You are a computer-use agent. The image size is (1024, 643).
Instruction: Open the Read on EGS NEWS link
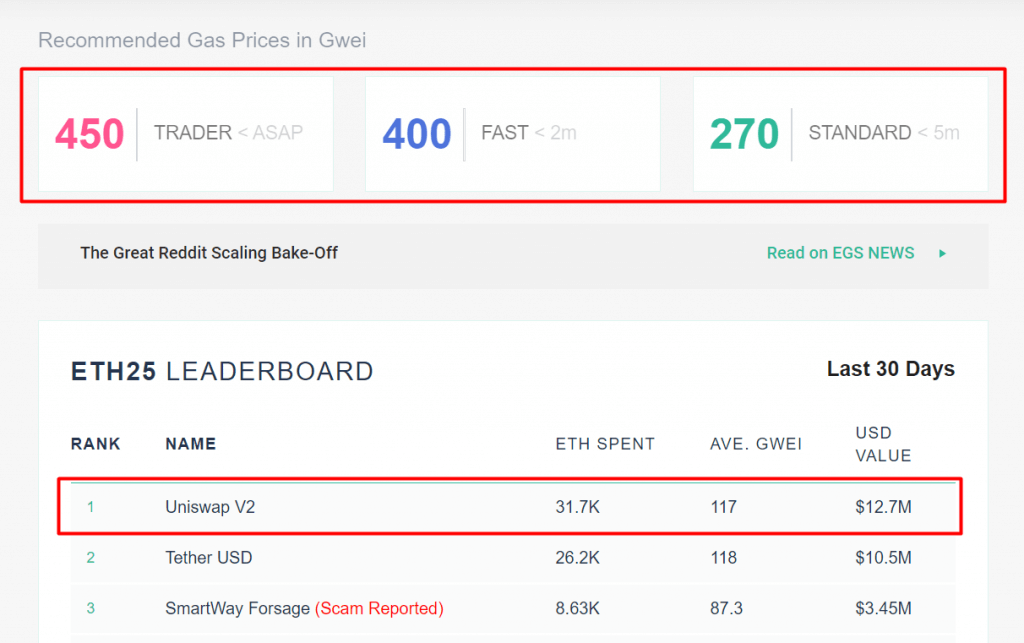point(840,254)
